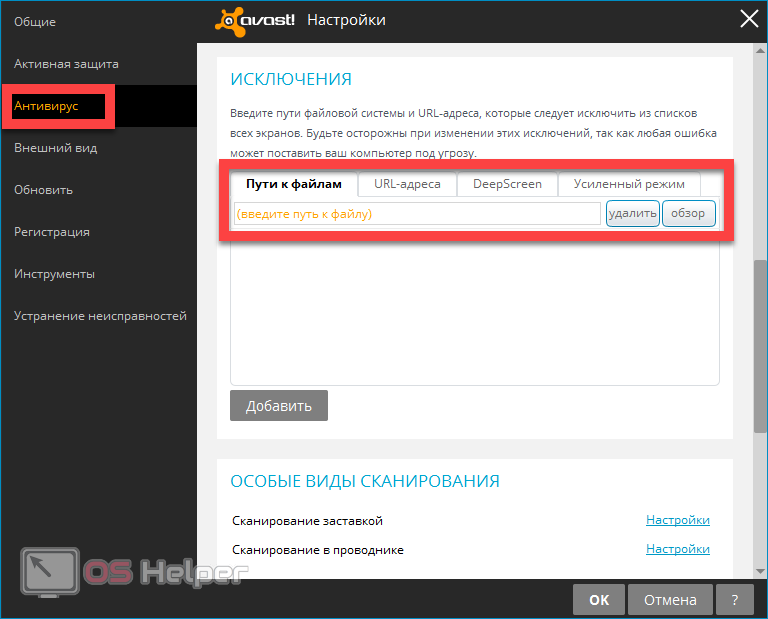Click the vertical scrollbar thumb

coord(761,346)
